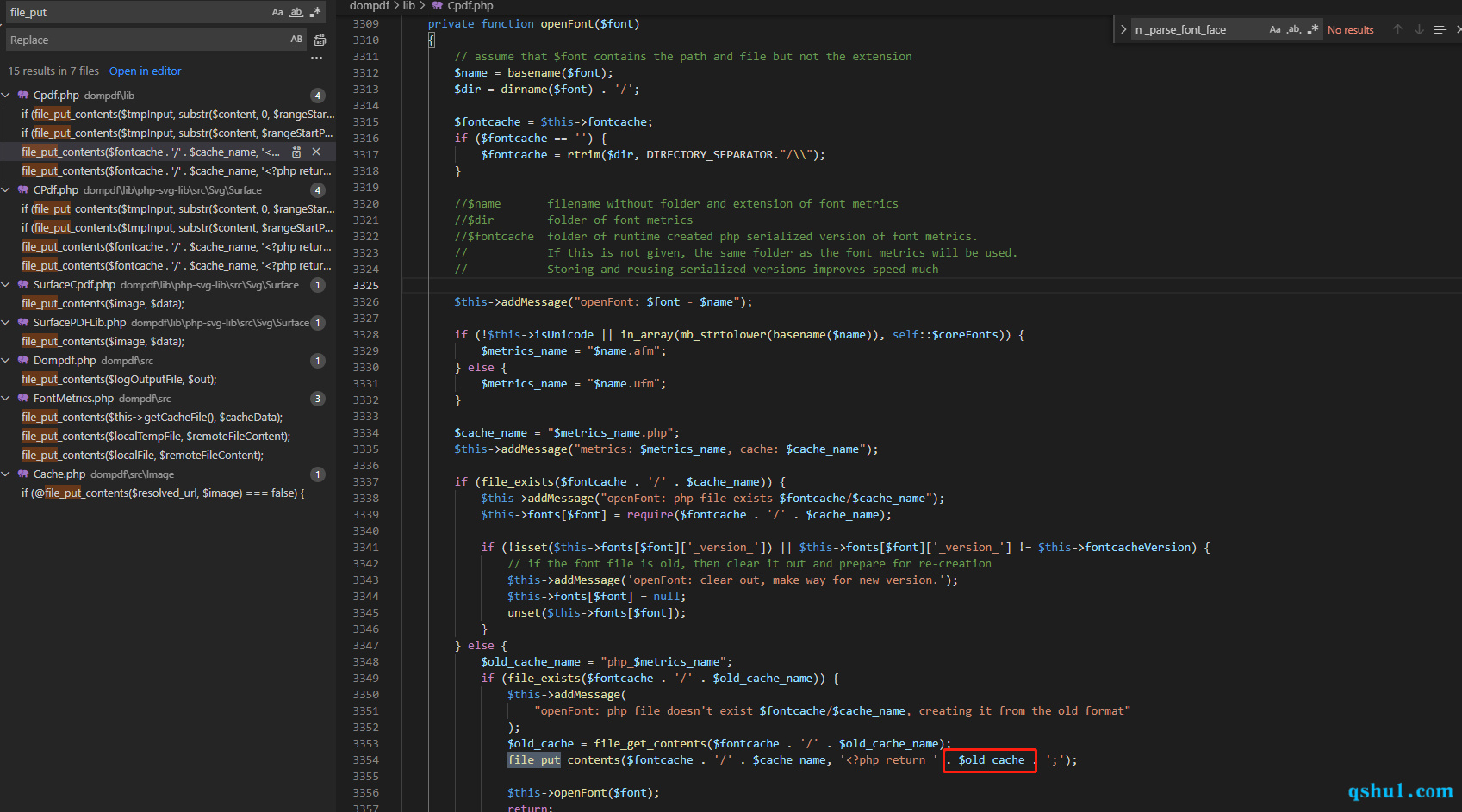Click PHP icon of SurfacePDFLib.php result
Image resolution: width=1462 pixels, height=812 pixels.
click(x=23, y=323)
